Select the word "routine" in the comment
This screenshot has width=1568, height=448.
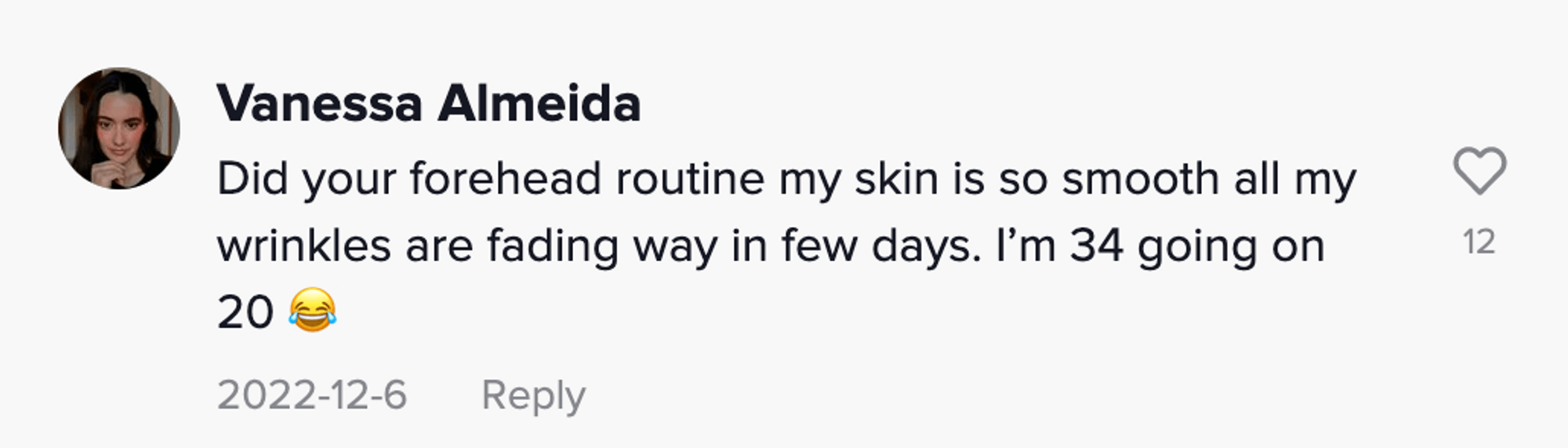pos(690,179)
